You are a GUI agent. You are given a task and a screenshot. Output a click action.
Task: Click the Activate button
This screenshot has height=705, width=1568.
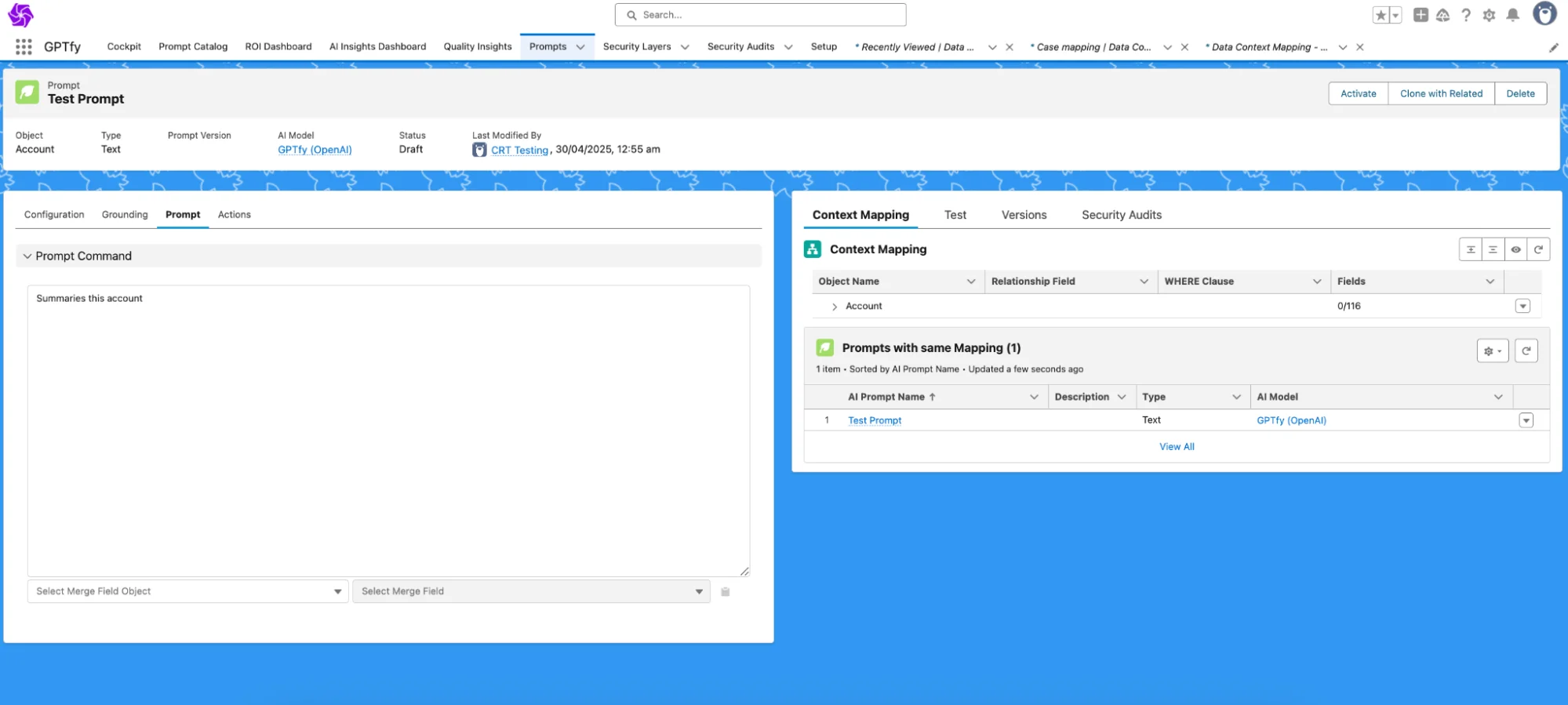1358,93
